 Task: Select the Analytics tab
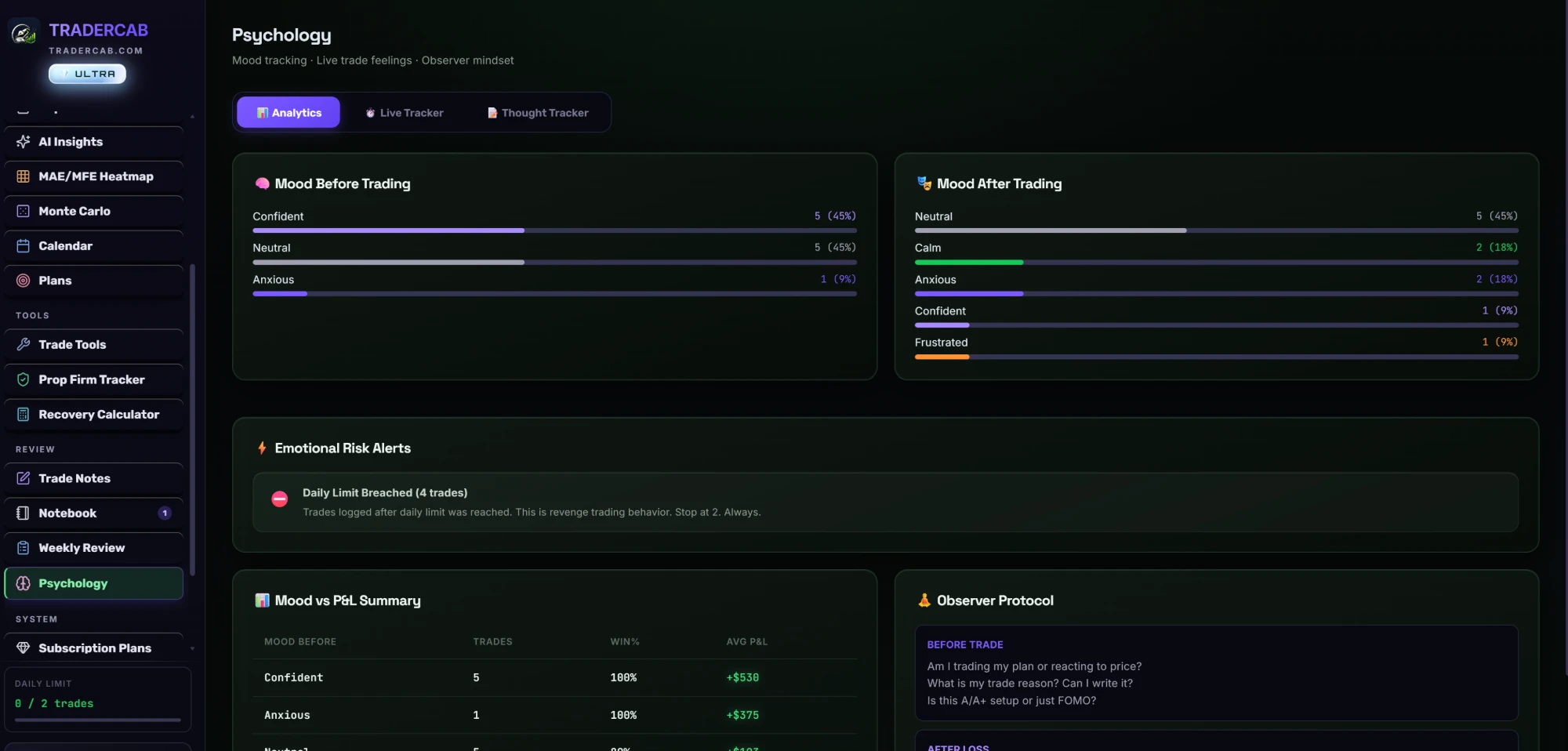(x=289, y=112)
